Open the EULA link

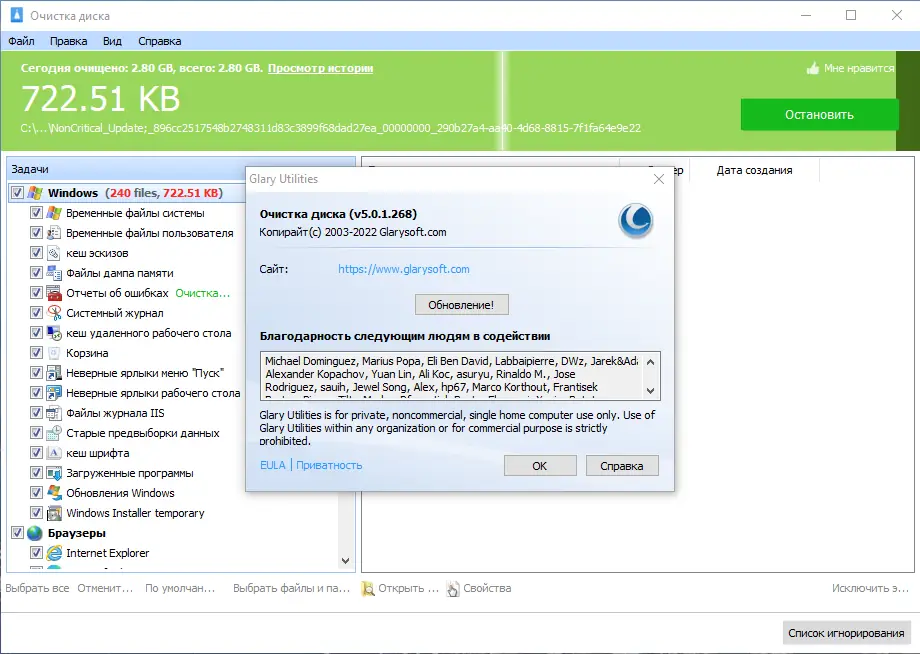(x=272, y=465)
